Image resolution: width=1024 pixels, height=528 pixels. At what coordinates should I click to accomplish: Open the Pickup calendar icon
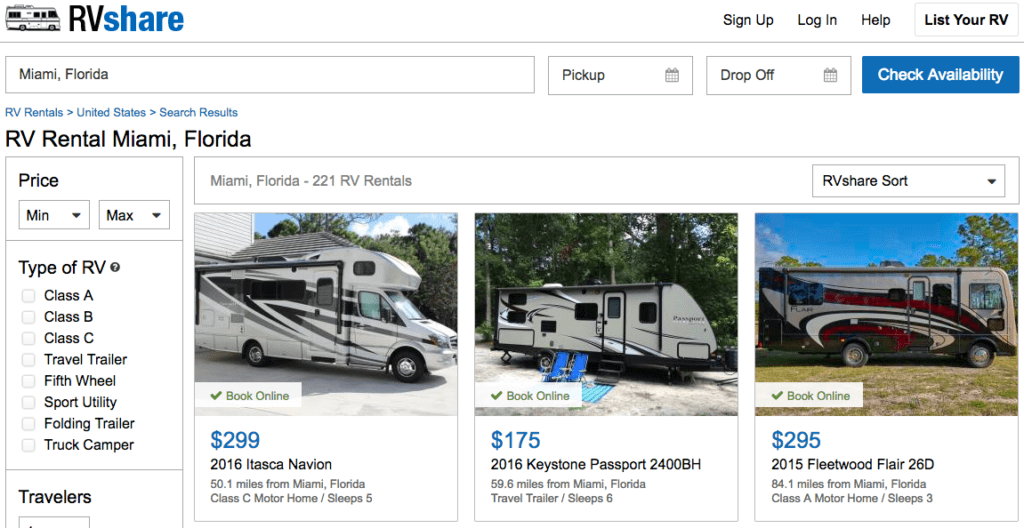click(672, 75)
